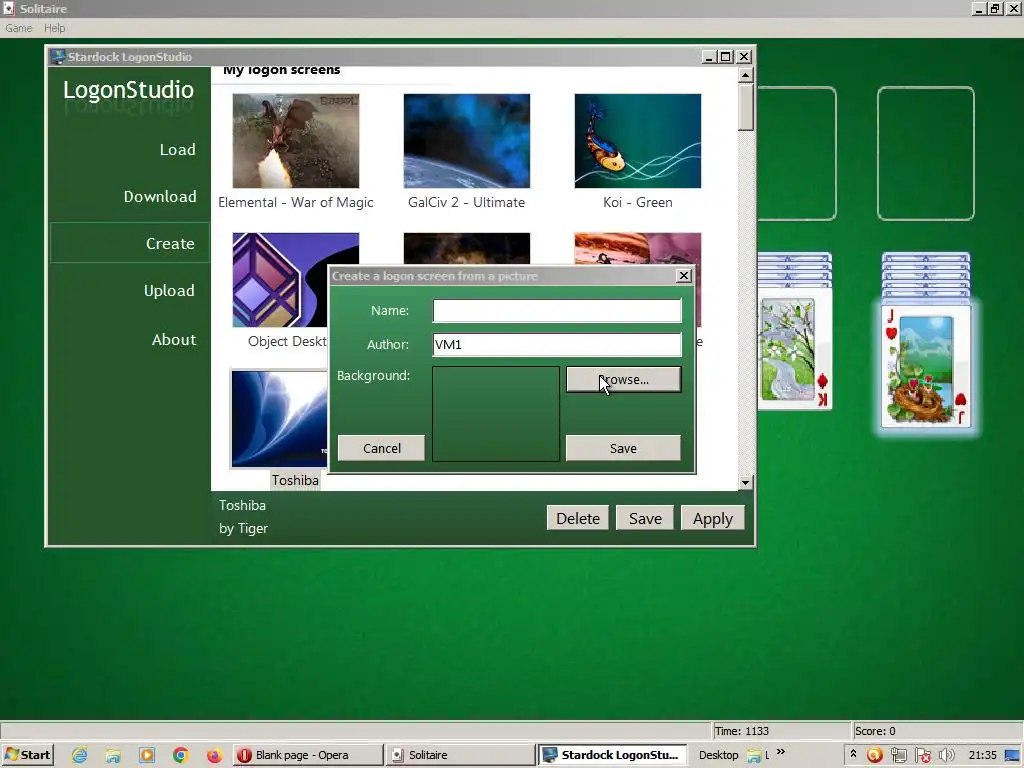Image resolution: width=1024 pixels, height=768 pixels.
Task: Click the empty foundation slot on far right
Action: click(x=926, y=153)
